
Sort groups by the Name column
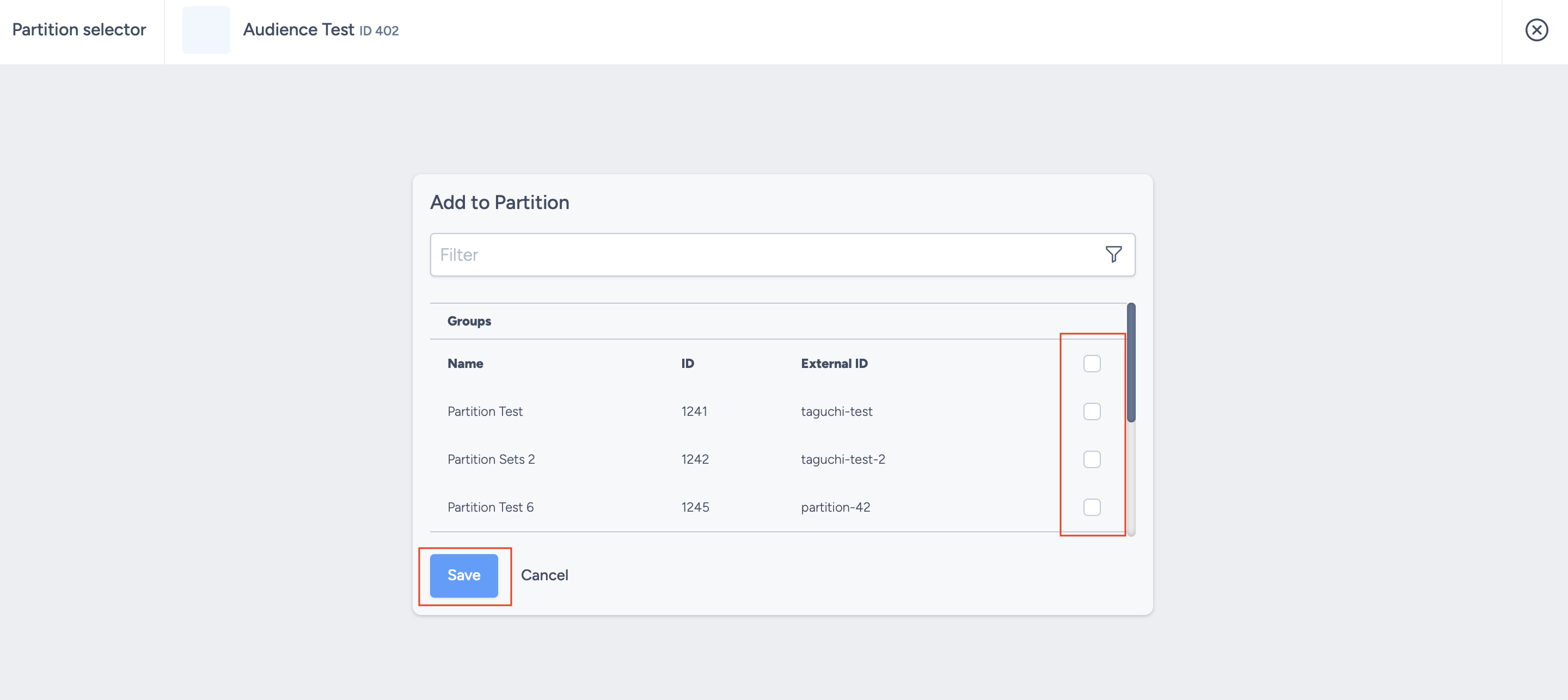click(x=464, y=364)
